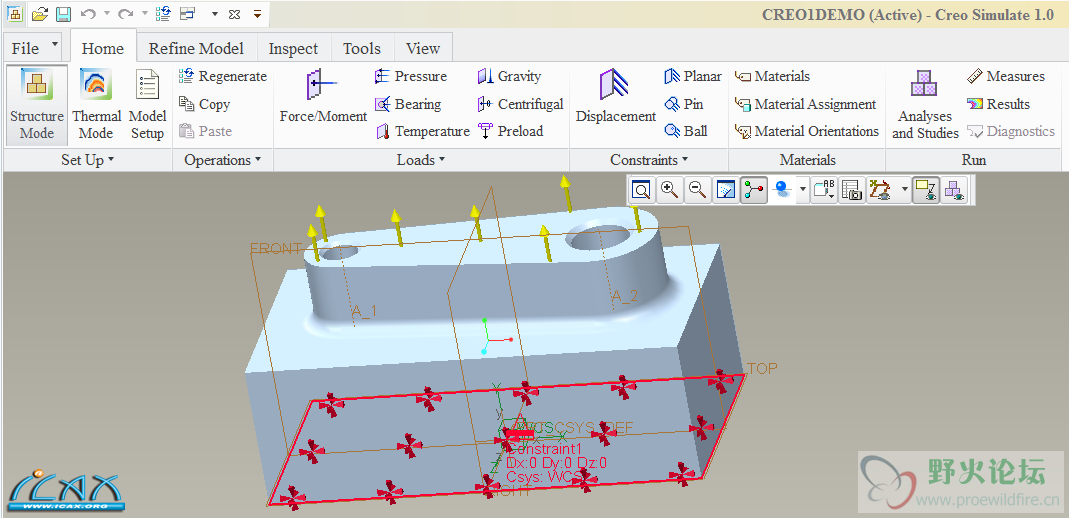Select the FRONT datum plane label
This screenshot has height=518, width=1069.
pos(275,248)
